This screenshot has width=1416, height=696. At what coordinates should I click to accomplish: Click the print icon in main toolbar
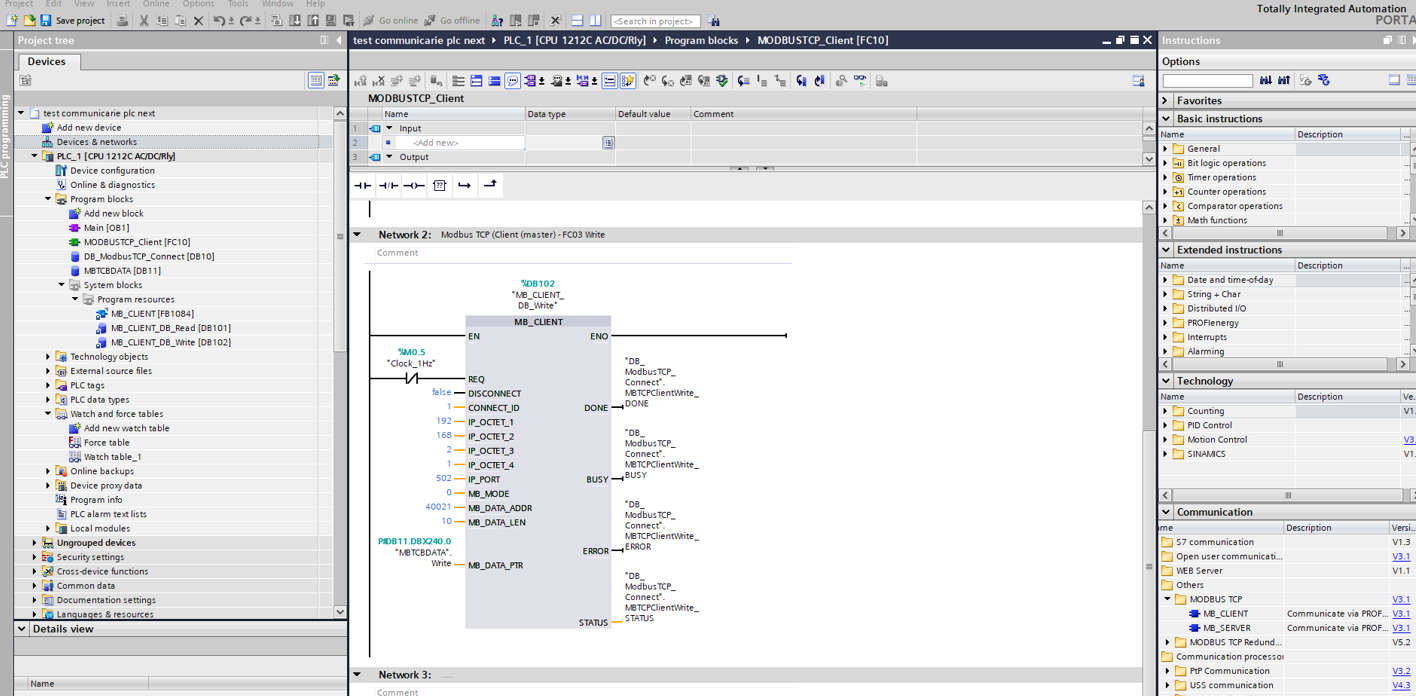[x=122, y=20]
